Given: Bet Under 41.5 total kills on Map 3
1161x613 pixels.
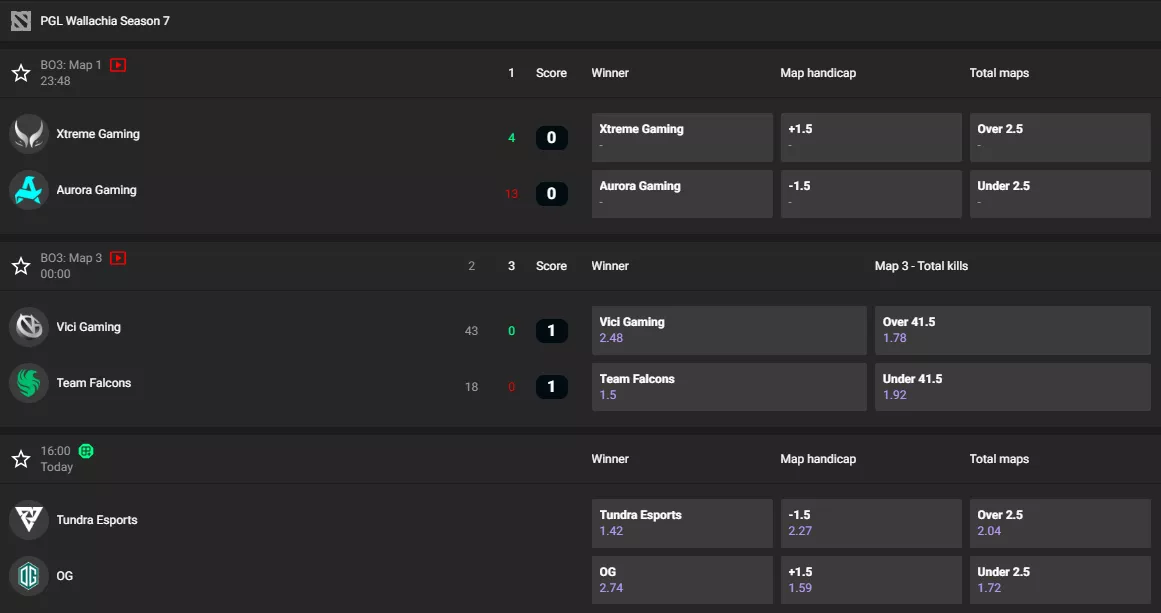Looking at the screenshot, I should coord(1012,386).
